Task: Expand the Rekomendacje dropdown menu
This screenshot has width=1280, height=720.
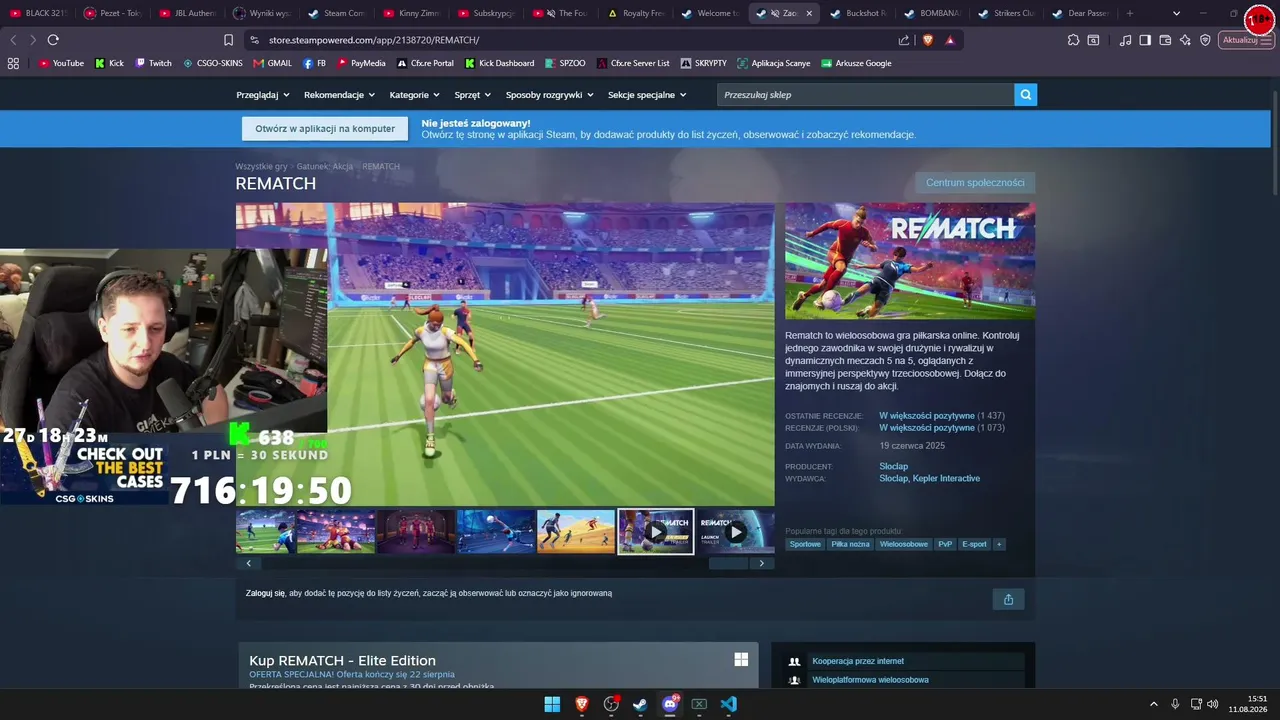Action: point(340,95)
